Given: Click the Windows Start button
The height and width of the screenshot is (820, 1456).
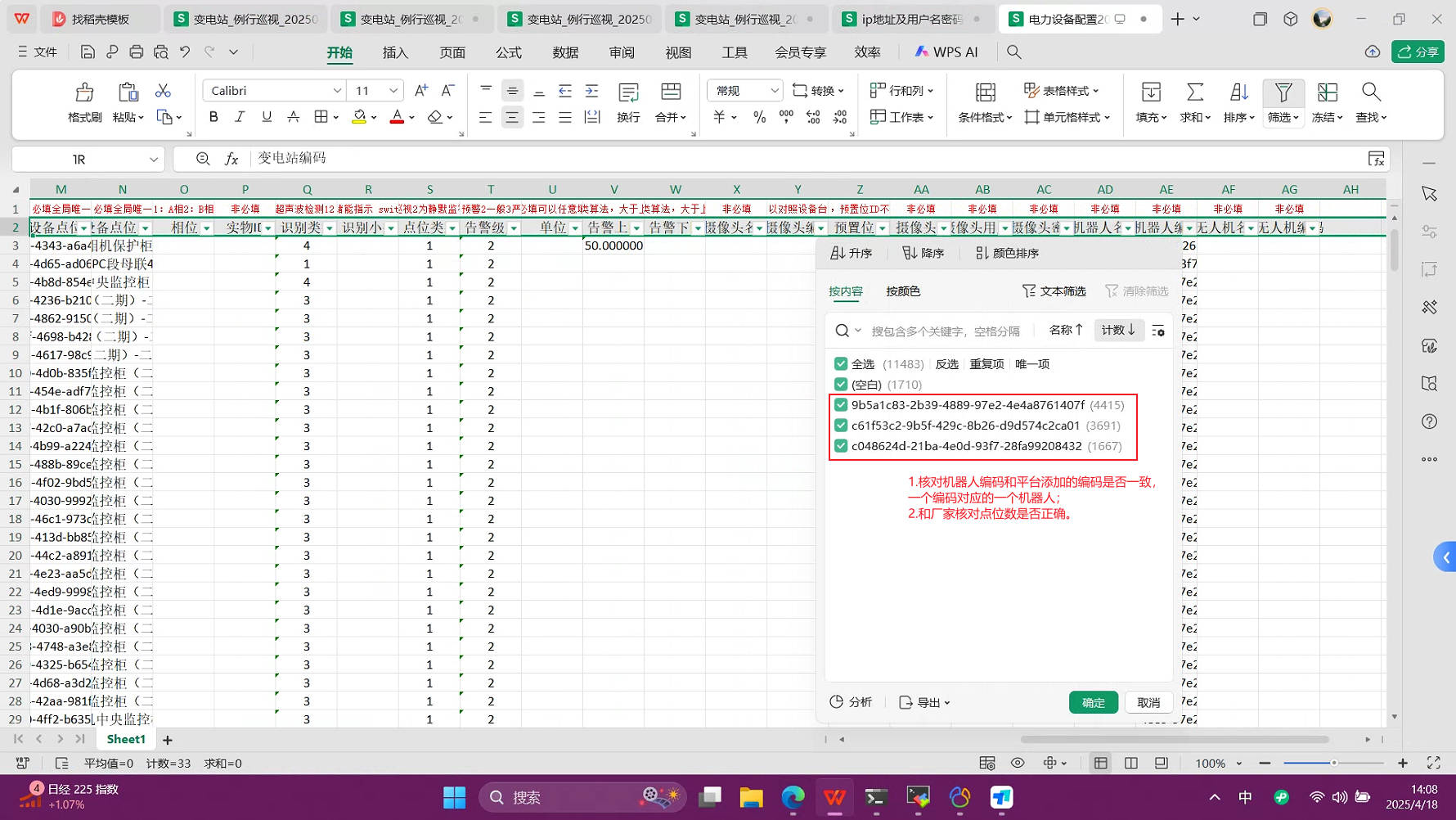Looking at the screenshot, I should click(x=454, y=797).
